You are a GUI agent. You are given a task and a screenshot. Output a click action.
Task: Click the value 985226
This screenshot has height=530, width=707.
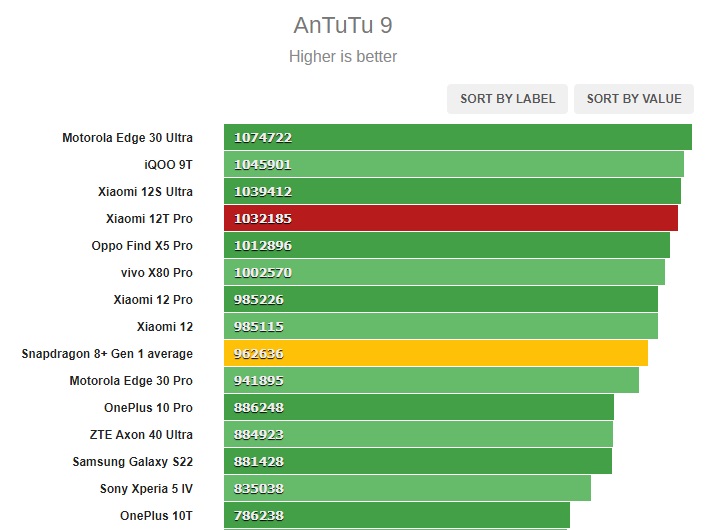click(259, 300)
